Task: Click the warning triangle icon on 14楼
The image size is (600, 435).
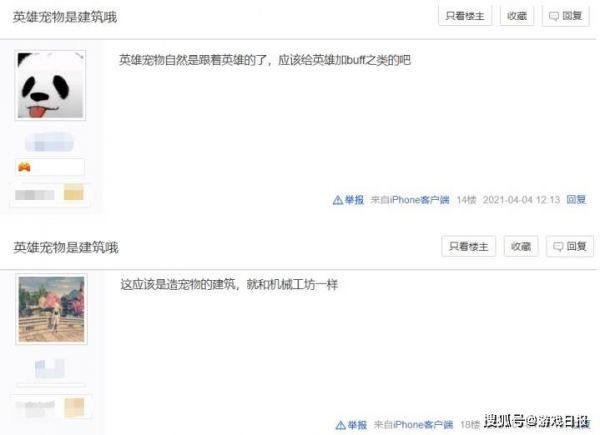Action: pyautogui.click(x=338, y=200)
